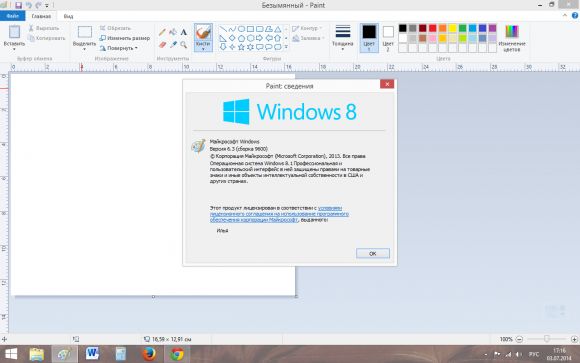The image size is (580, 363).
Task: Click OK in About Paint dialog
Action: [372, 253]
